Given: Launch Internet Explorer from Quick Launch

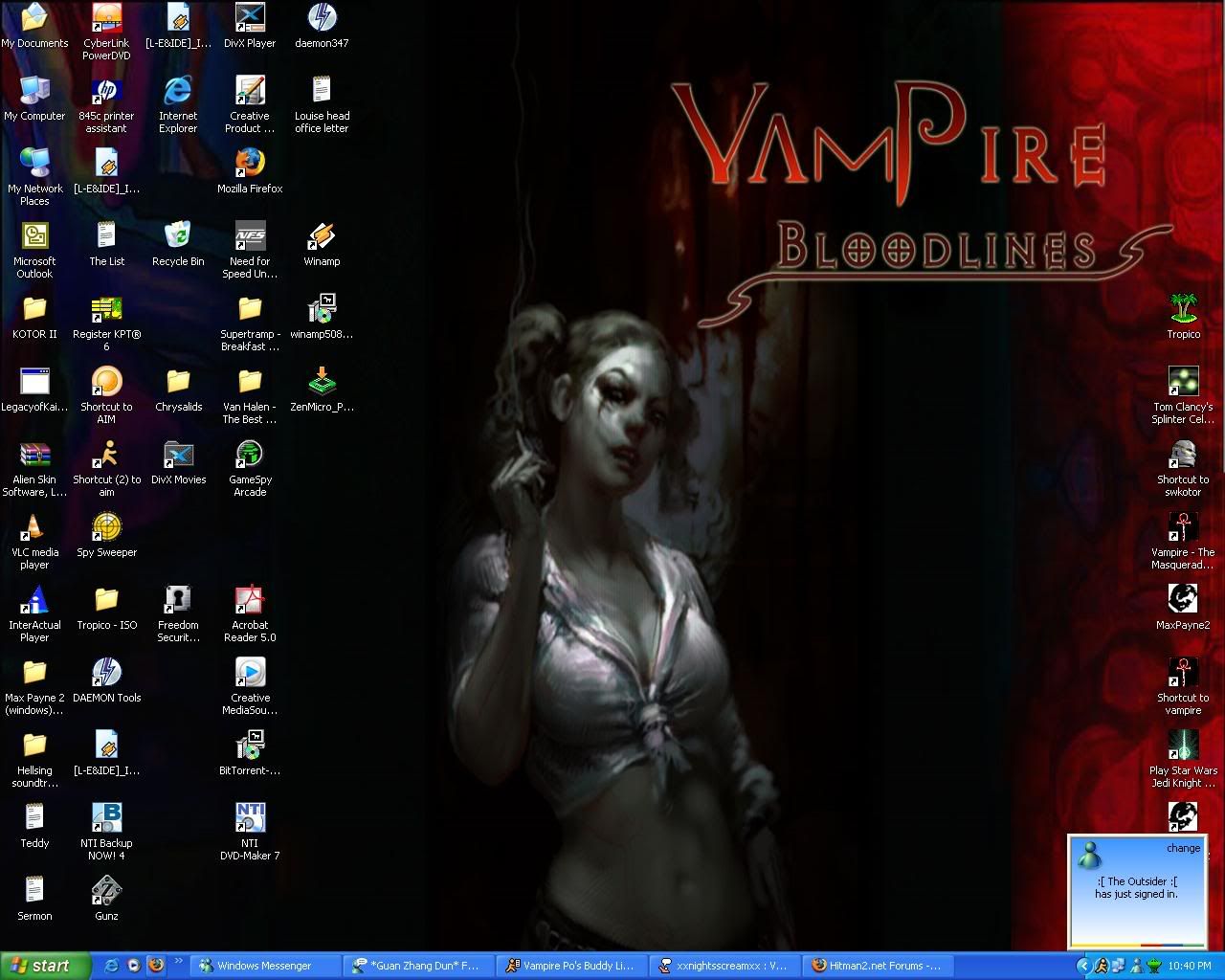Looking at the screenshot, I should click(x=112, y=966).
